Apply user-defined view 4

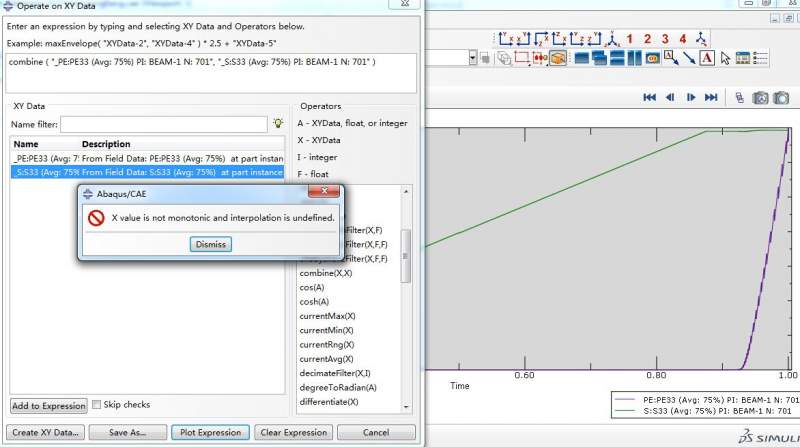[x=683, y=39]
